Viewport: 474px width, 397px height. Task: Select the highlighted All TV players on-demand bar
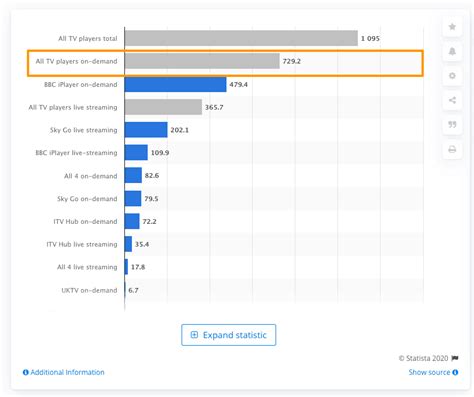point(202,61)
